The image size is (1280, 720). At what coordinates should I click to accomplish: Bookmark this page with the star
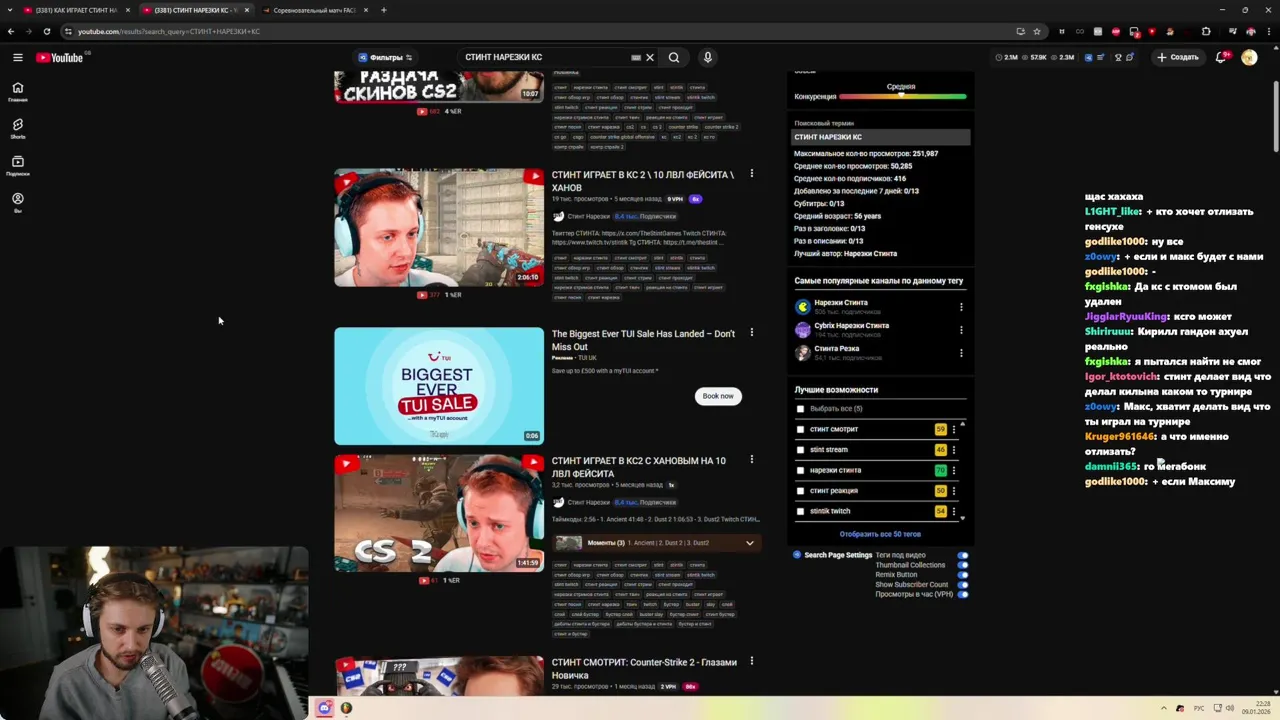(1037, 31)
